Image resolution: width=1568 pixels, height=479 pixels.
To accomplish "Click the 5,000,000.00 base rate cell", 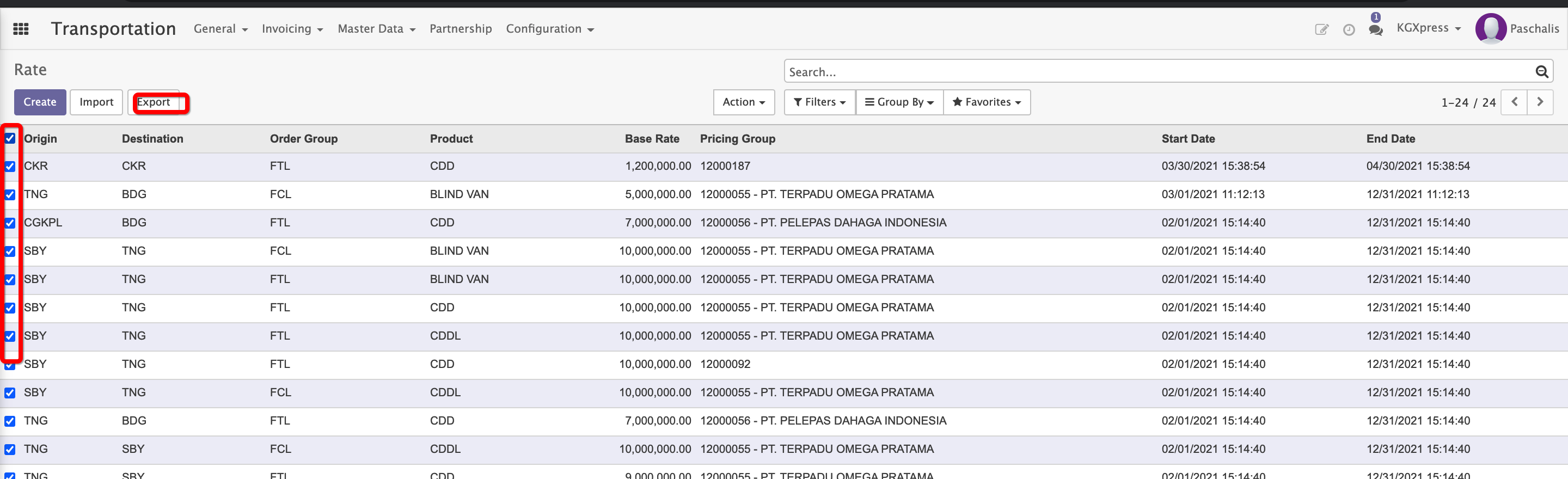I will pos(657,195).
